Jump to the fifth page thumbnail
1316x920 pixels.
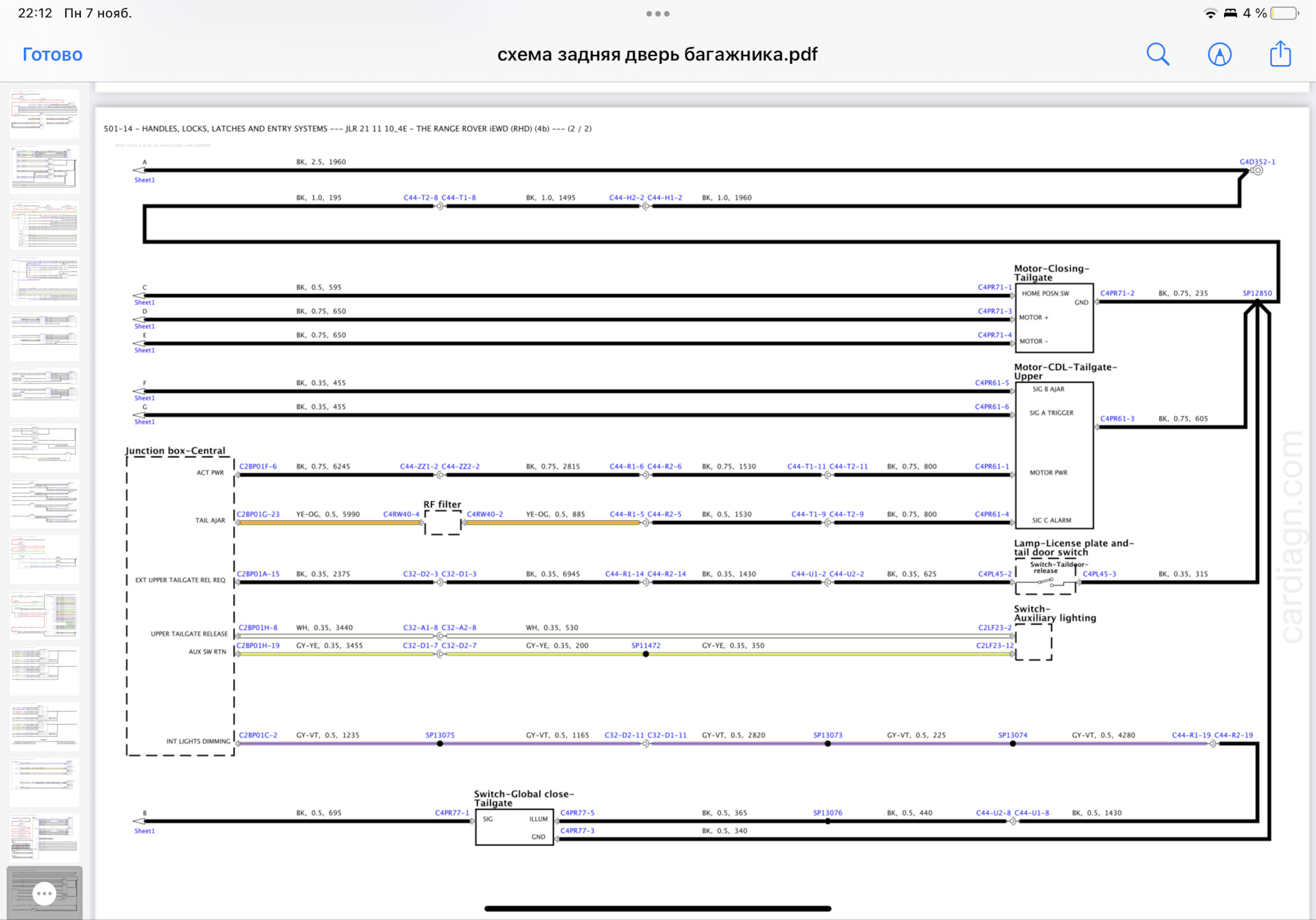point(45,337)
